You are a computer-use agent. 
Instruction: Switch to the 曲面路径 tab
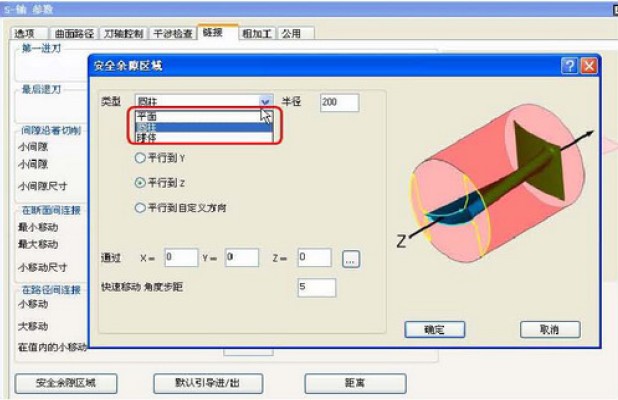(x=74, y=33)
